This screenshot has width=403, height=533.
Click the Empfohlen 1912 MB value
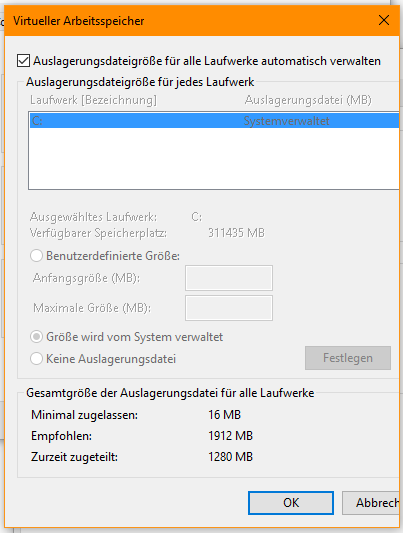point(231,436)
